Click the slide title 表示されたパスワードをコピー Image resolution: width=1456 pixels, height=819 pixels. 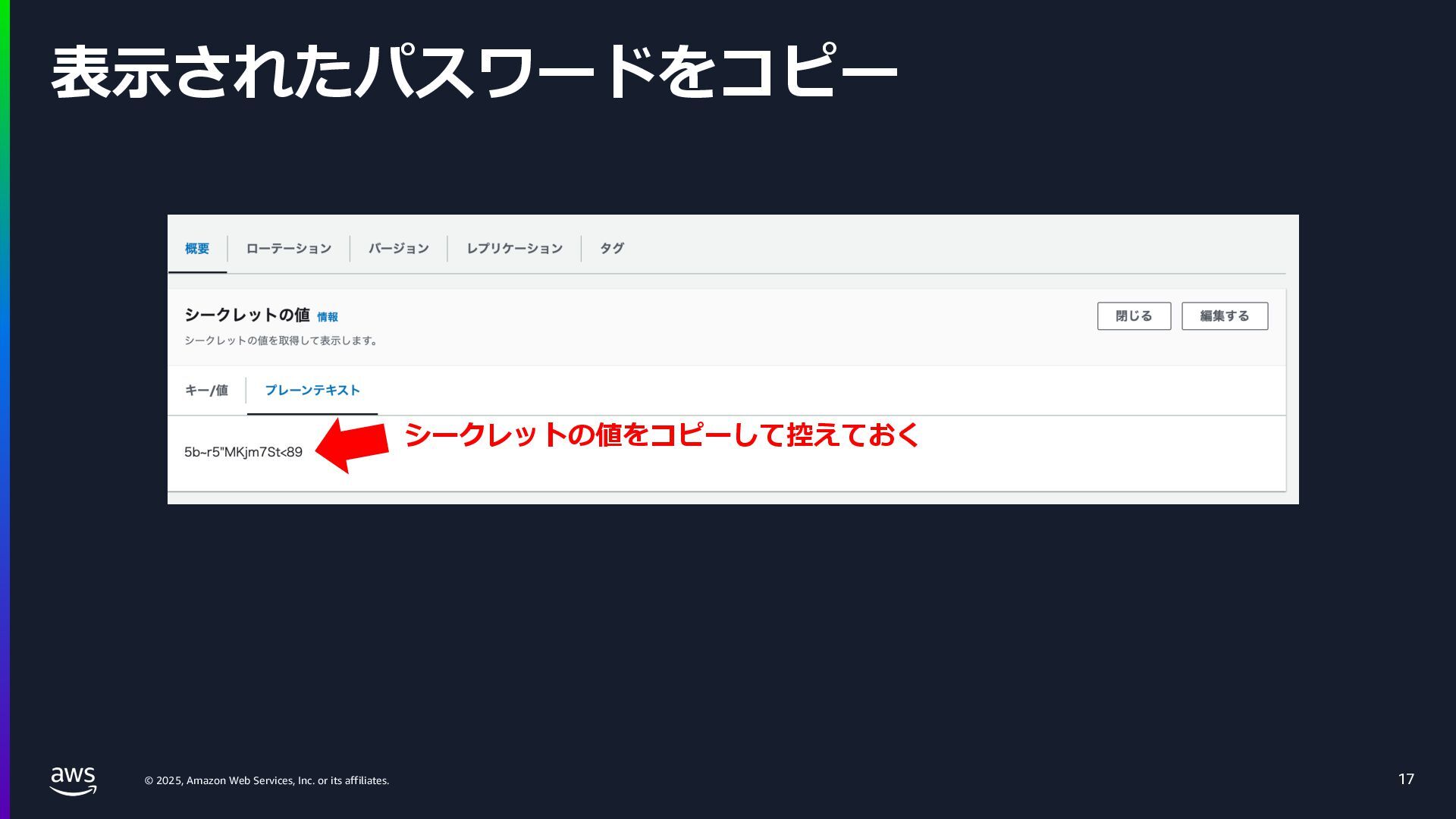[x=474, y=72]
